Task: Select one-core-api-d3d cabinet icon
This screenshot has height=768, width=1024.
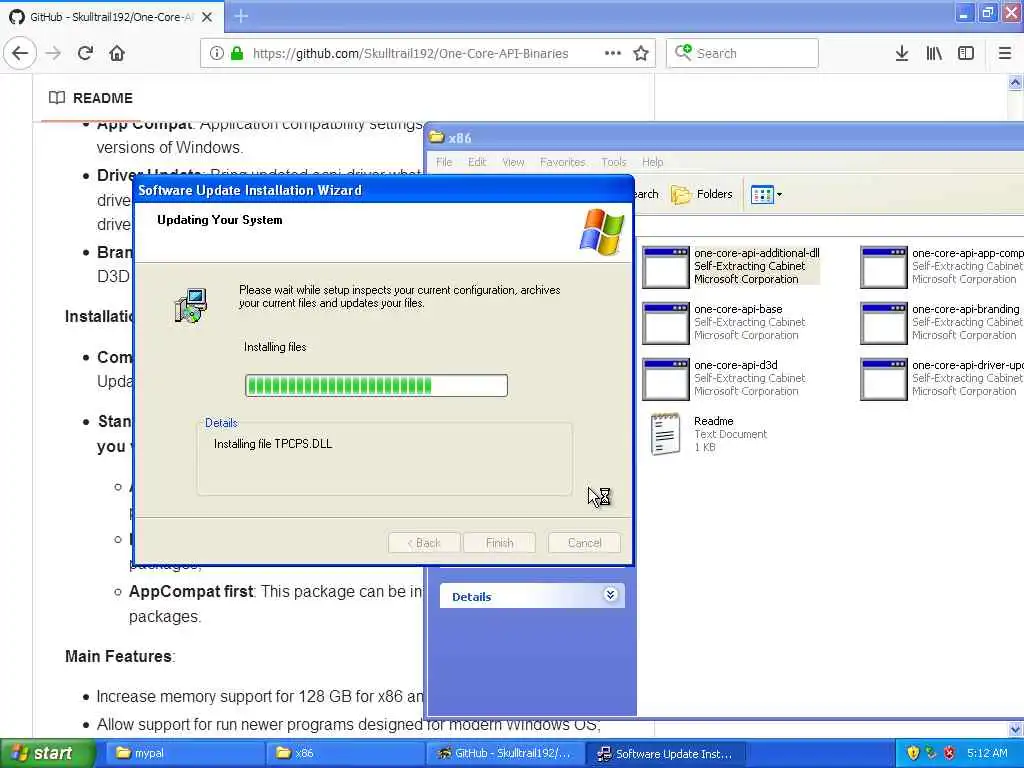Action: 665,379
